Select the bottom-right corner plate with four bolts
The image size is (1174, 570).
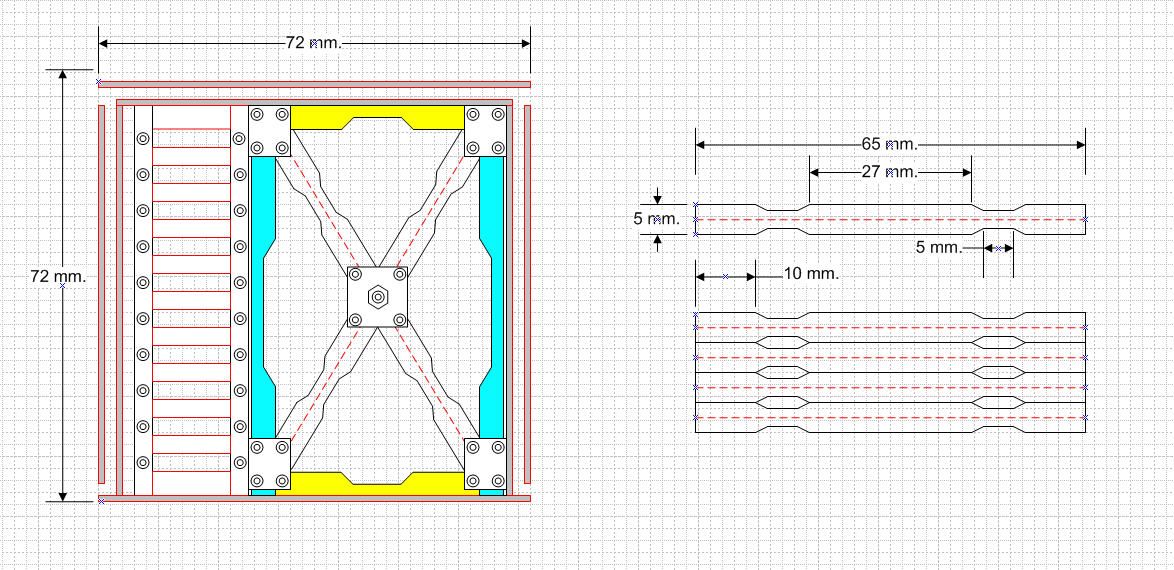click(x=485, y=464)
